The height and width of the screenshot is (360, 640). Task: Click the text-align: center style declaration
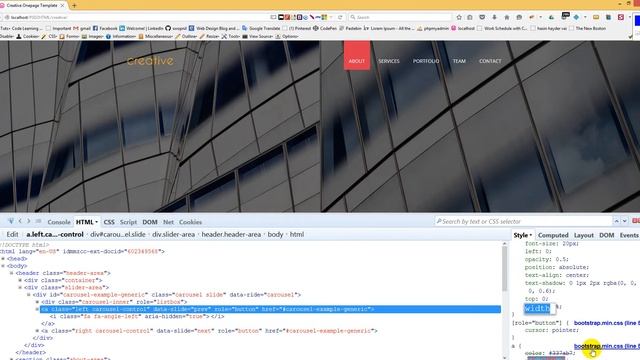pos(557,275)
